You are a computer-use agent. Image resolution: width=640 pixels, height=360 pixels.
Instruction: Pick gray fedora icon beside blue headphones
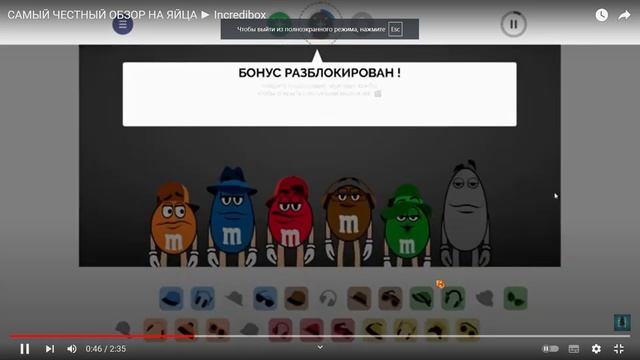(234, 299)
